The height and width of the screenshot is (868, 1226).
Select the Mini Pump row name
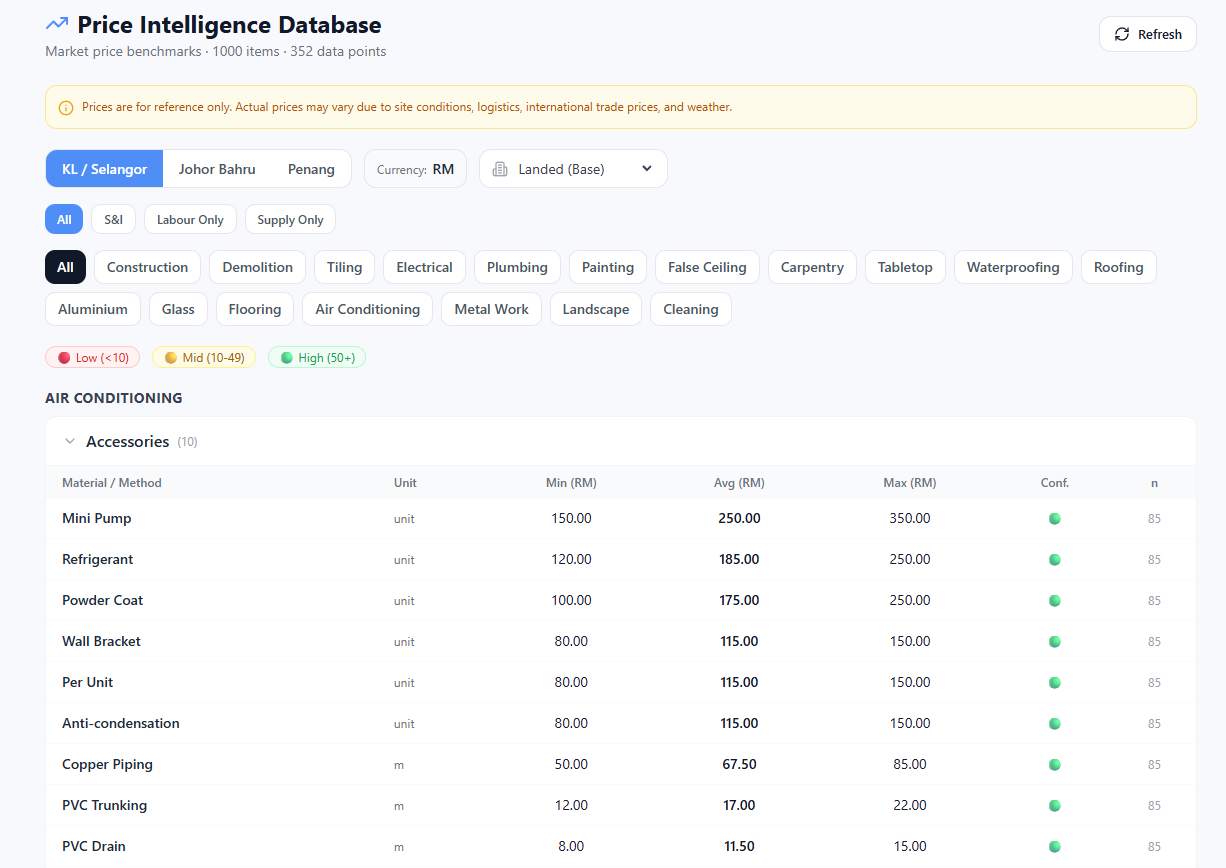(x=97, y=518)
